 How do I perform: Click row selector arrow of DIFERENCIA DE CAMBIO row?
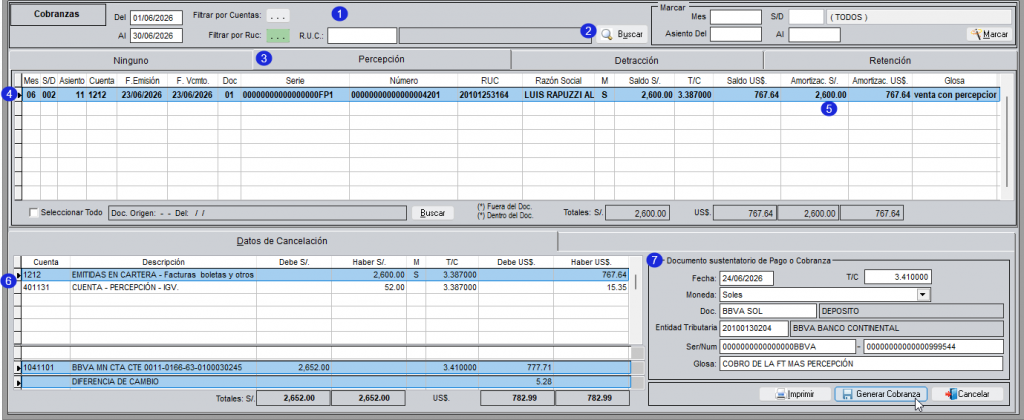click(18, 381)
